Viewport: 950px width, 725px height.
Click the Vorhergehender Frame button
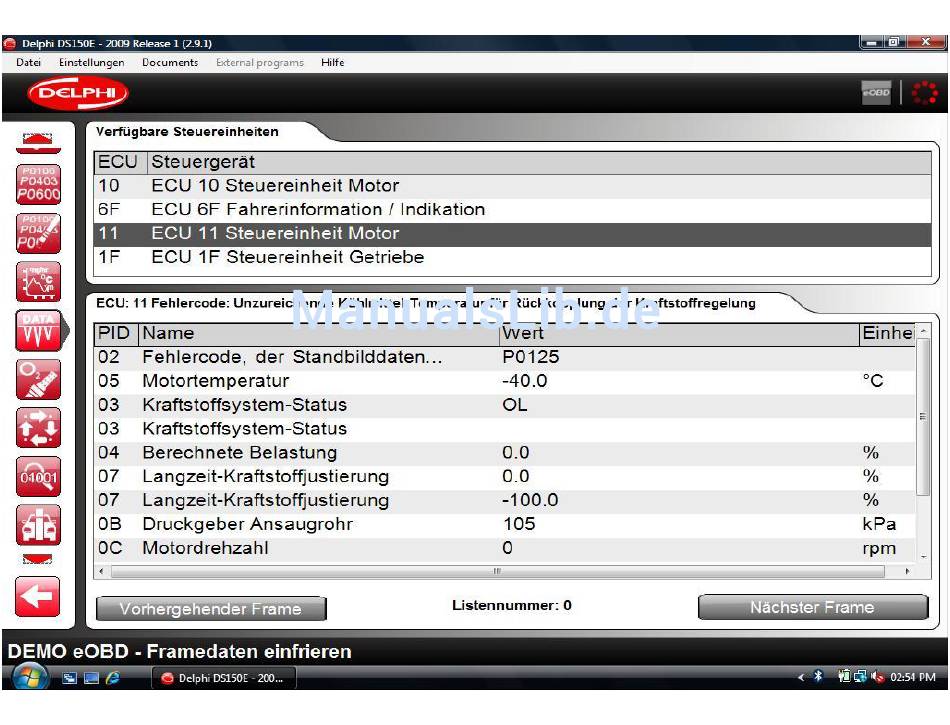(x=211, y=609)
